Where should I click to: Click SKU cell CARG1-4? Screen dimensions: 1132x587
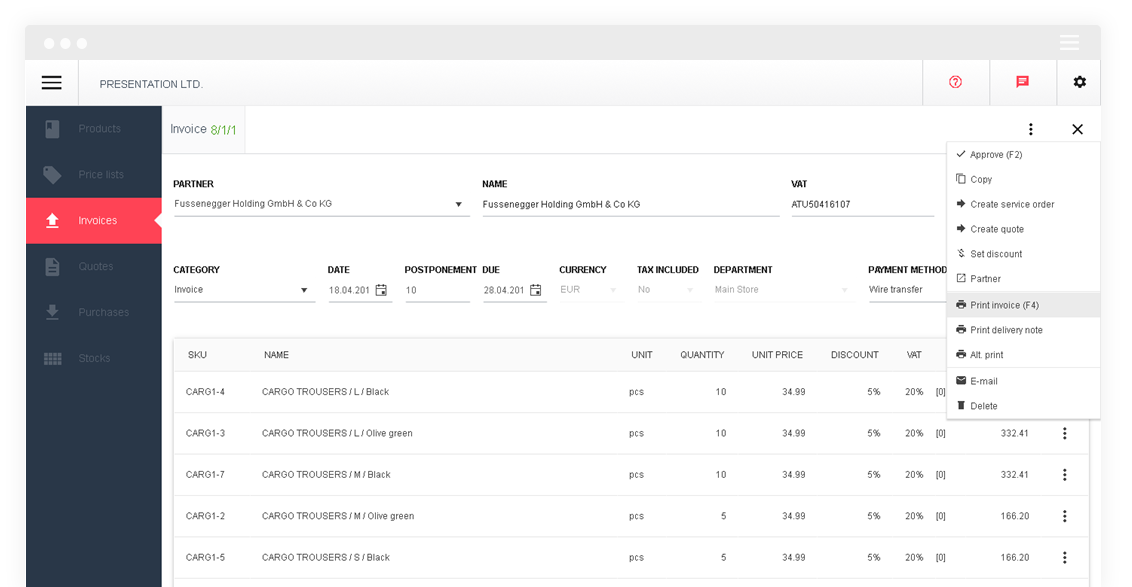pos(205,392)
